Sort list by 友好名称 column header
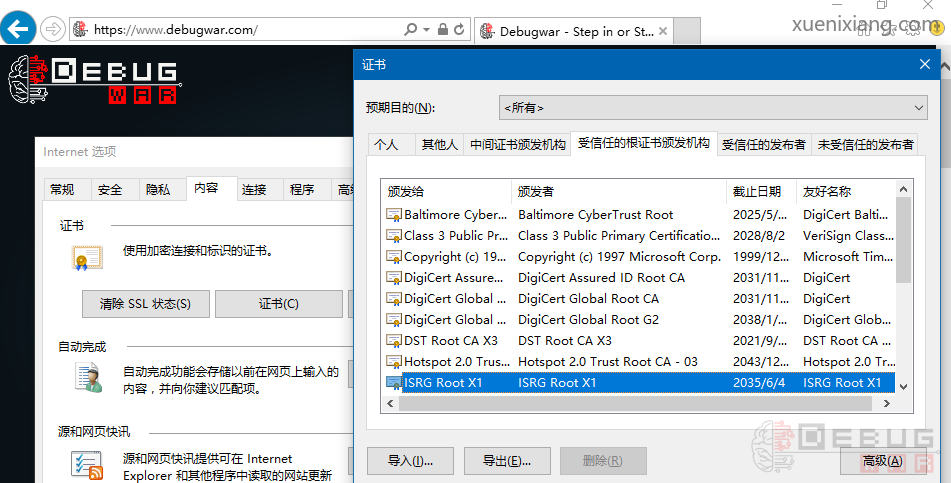Viewport: 951px width, 483px height. pos(845,192)
